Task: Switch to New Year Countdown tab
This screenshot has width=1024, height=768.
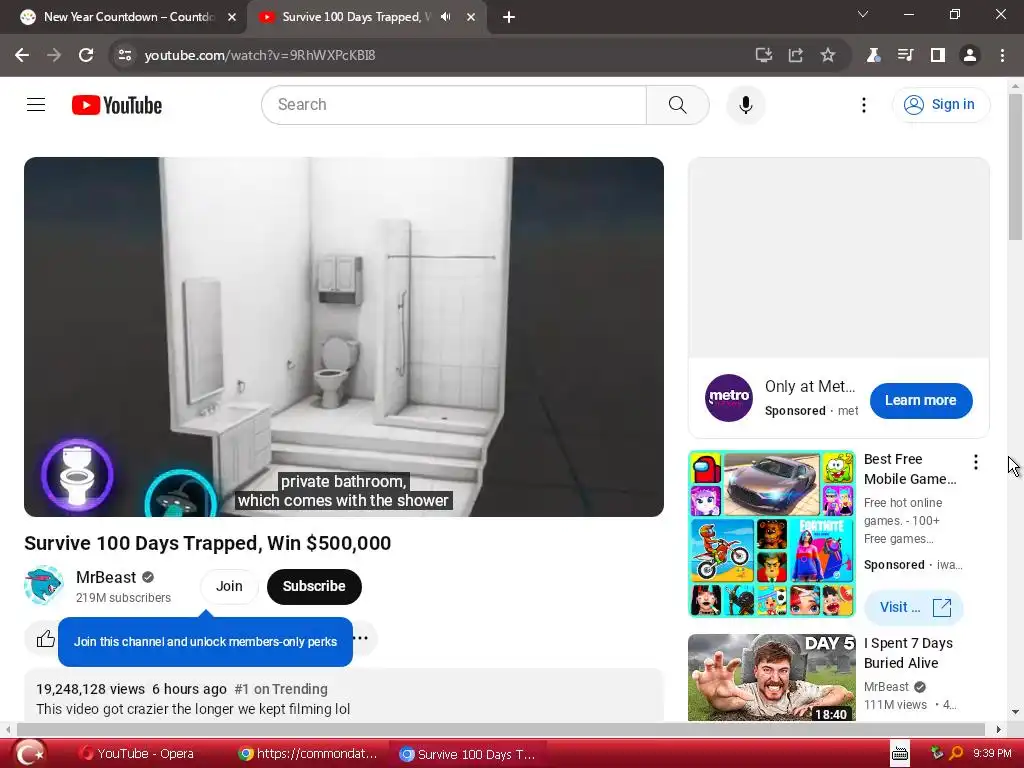Action: pyautogui.click(x=124, y=17)
